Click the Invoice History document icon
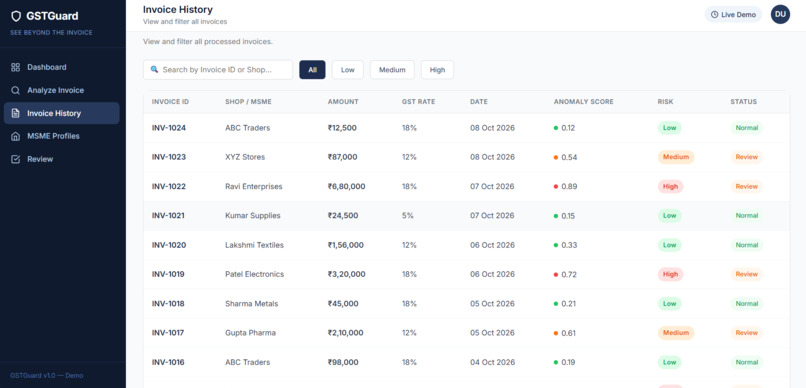Screen dimensions: 806x388 click(x=15, y=113)
